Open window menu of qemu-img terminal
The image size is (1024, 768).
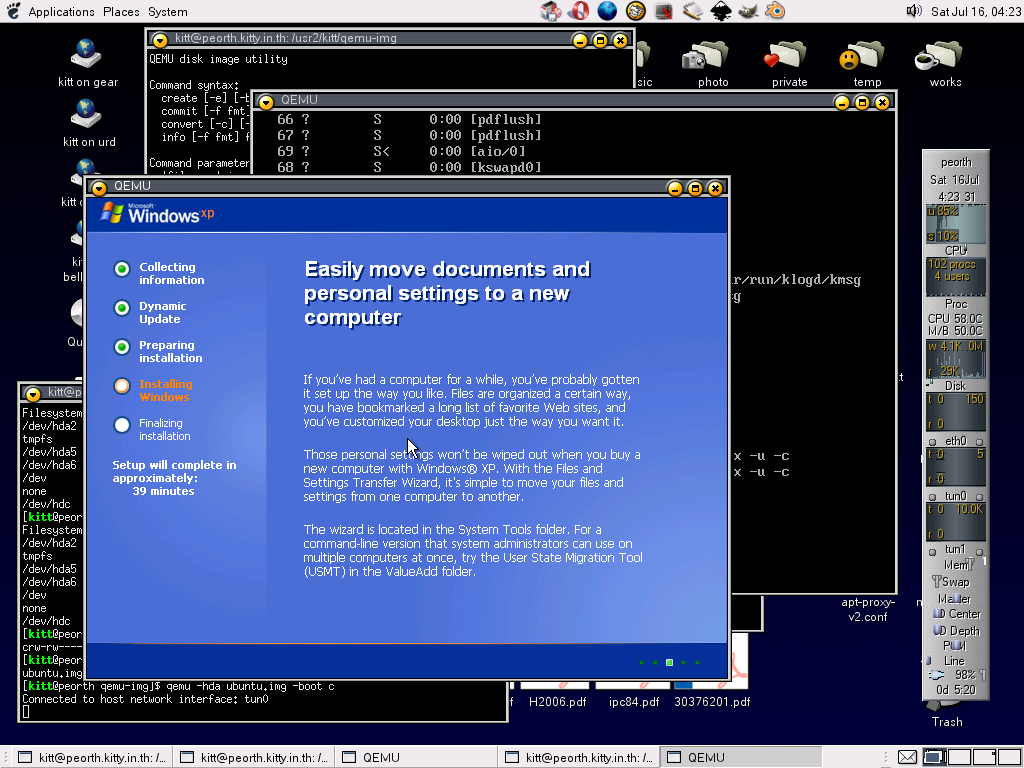tap(159, 40)
